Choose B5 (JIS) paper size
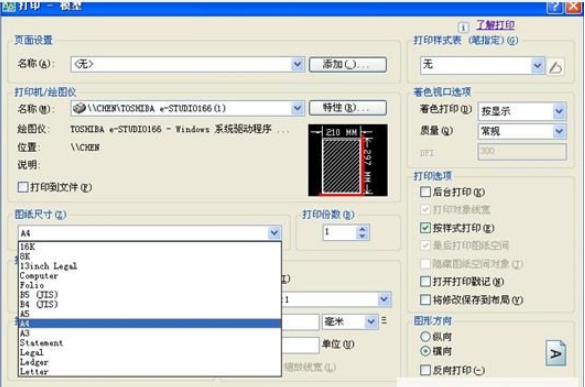 click(x=150, y=294)
